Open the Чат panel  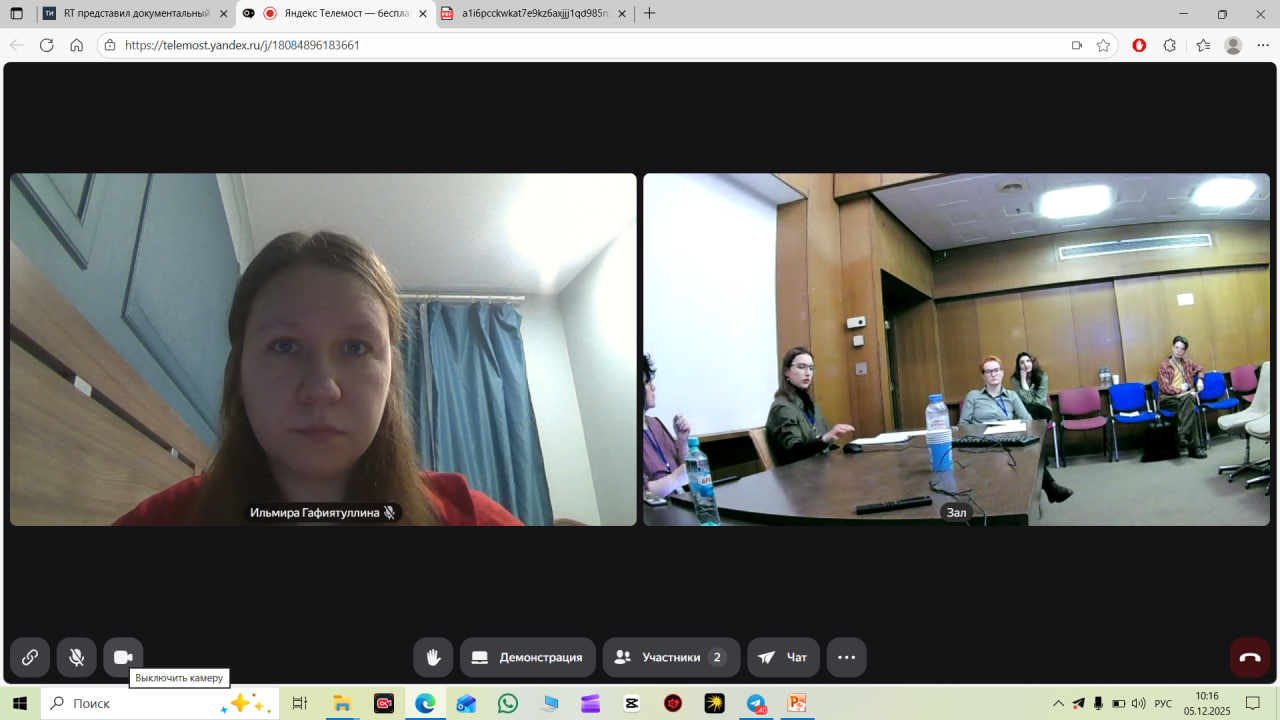pos(783,657)
